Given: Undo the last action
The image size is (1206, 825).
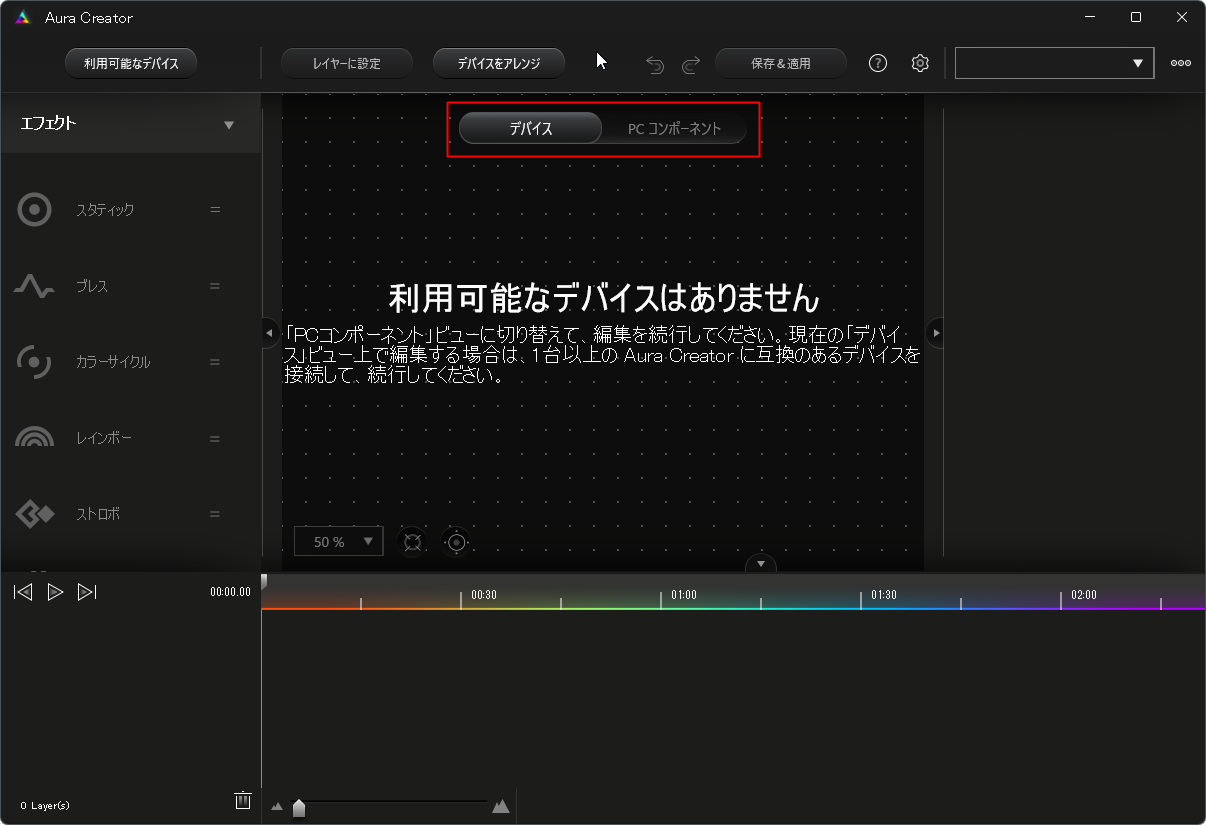Looking at the screenshot, I should [655, 65].
